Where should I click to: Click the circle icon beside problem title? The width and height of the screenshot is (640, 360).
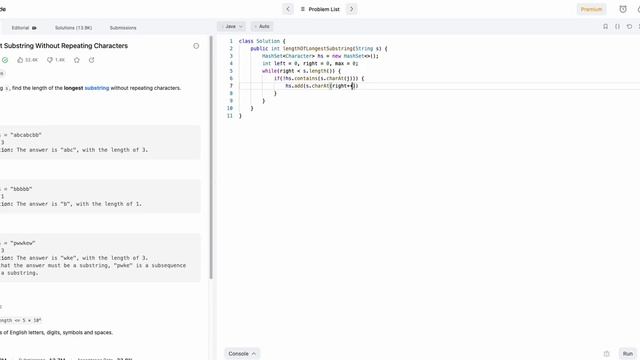click(x=196, y=46)
